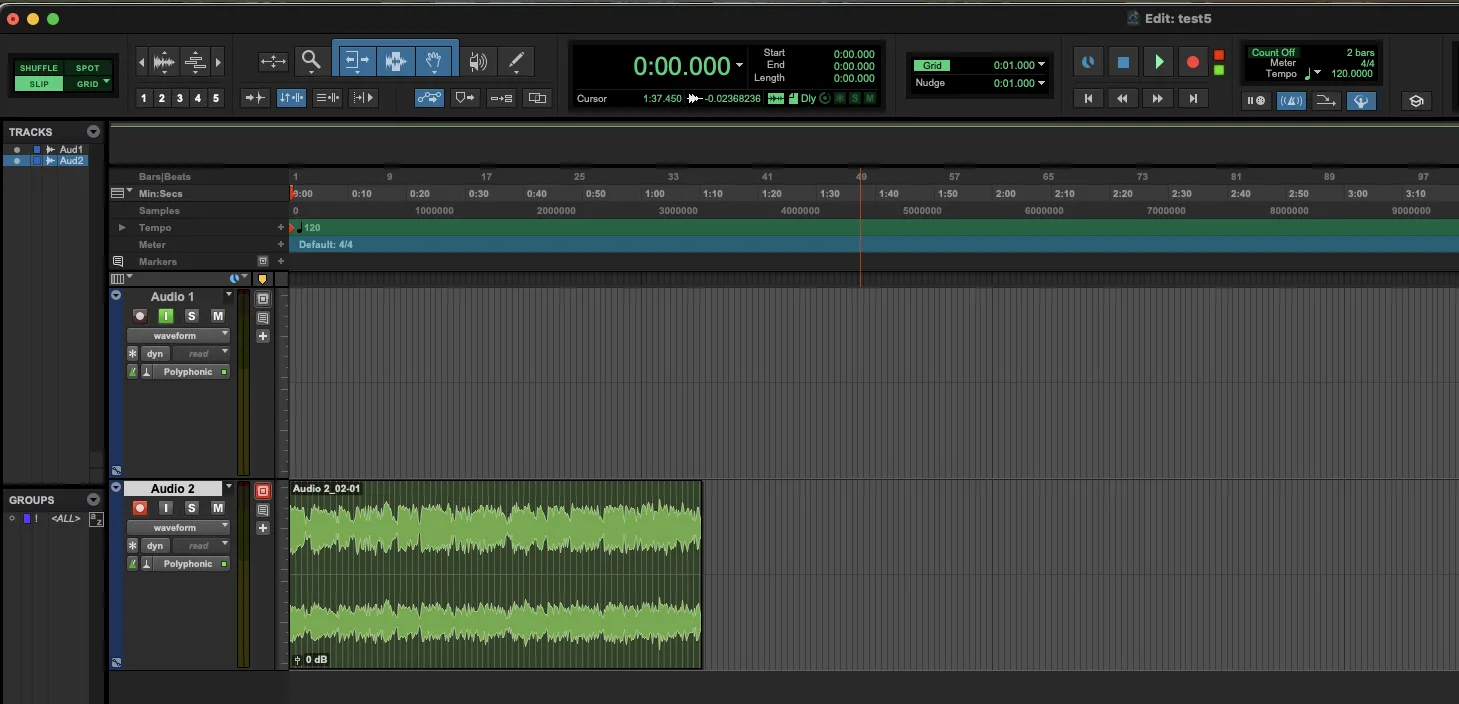This screenshot has height=704, width=1459.
Task: Open the Groups list menu
Action: pos(93,500)
